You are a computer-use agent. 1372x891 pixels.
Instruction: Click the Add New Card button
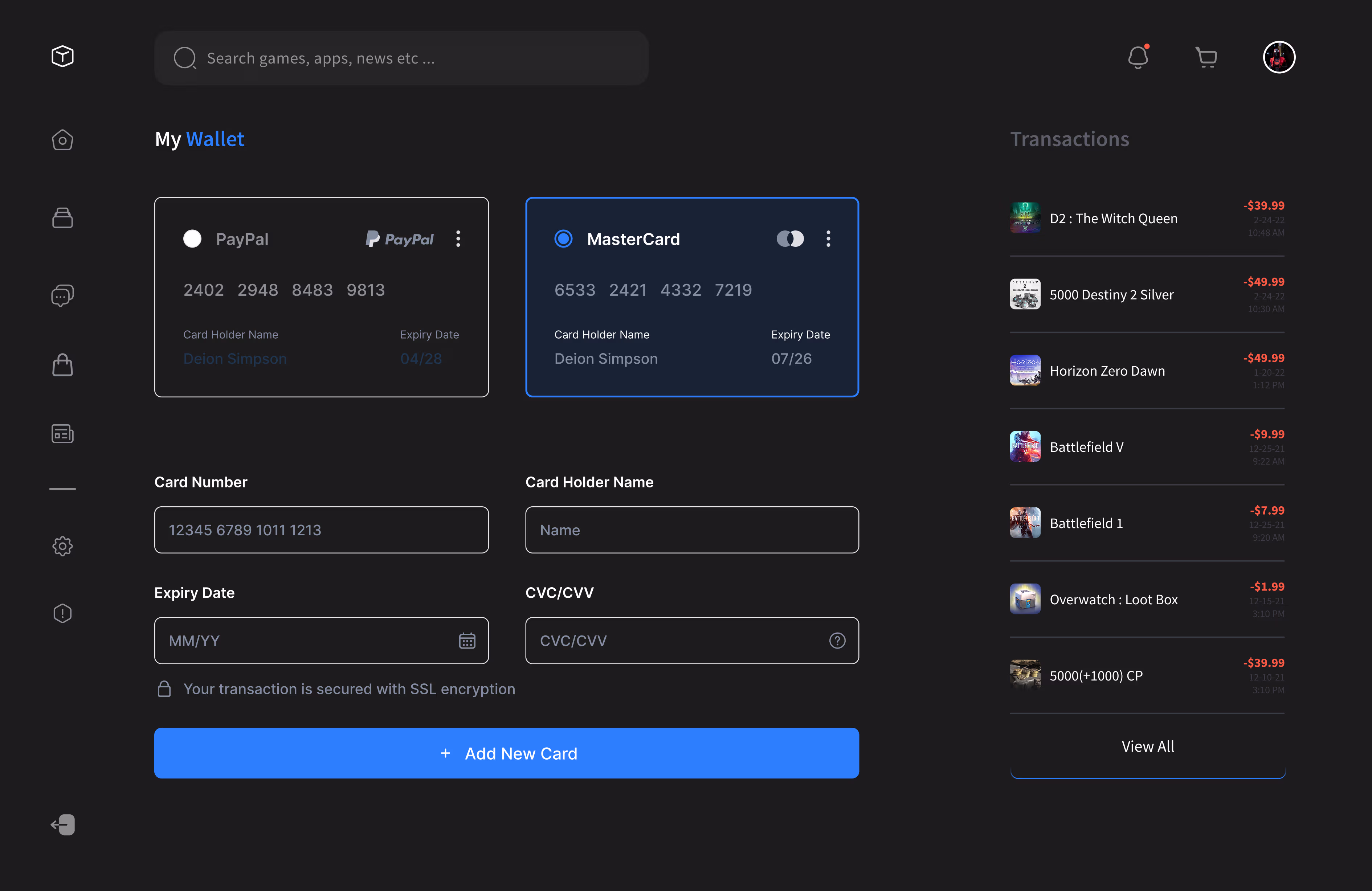coord(507,753)
